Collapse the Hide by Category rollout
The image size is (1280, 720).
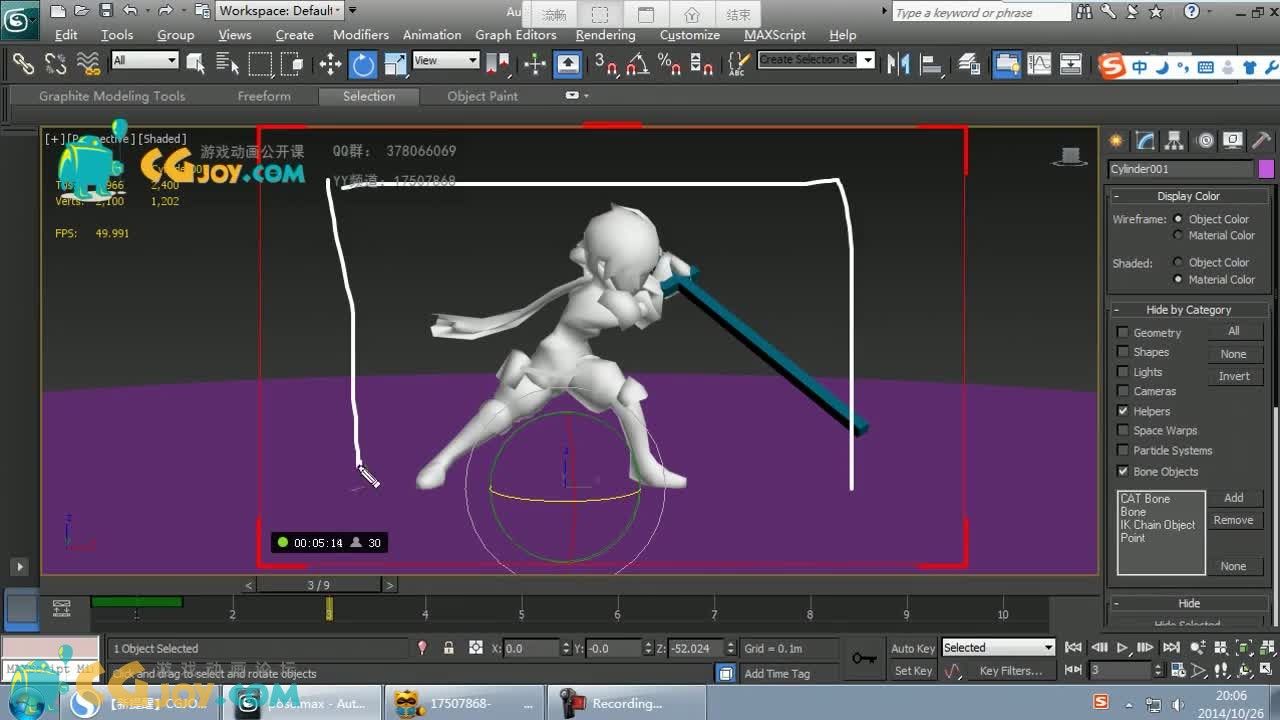(1188, 310)
